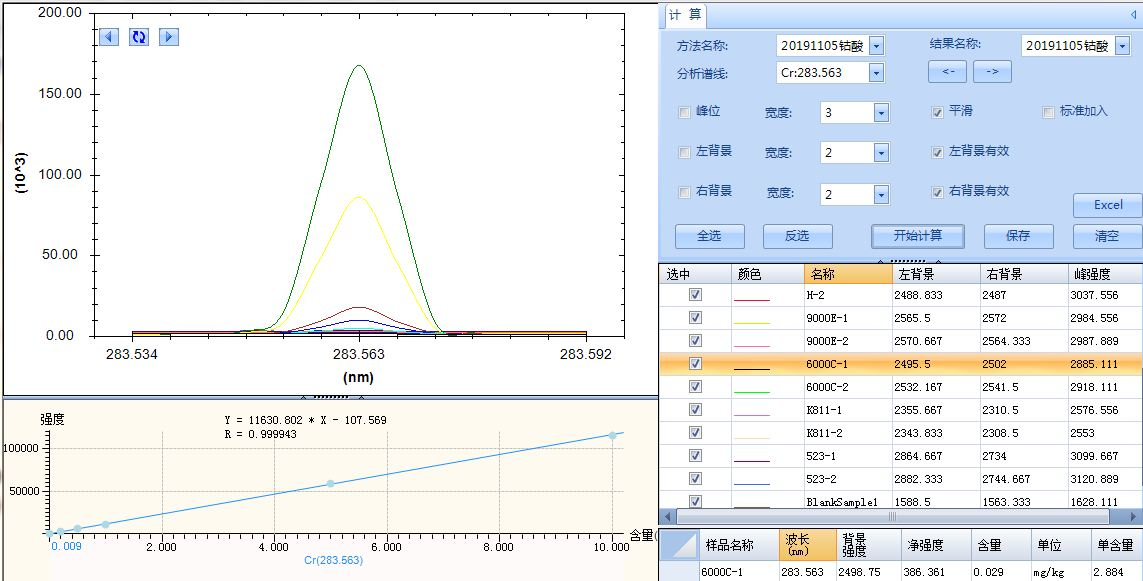Click the refresh icon above the spectrum
This screenshot has height=581, width=1143.
point(139,37)
